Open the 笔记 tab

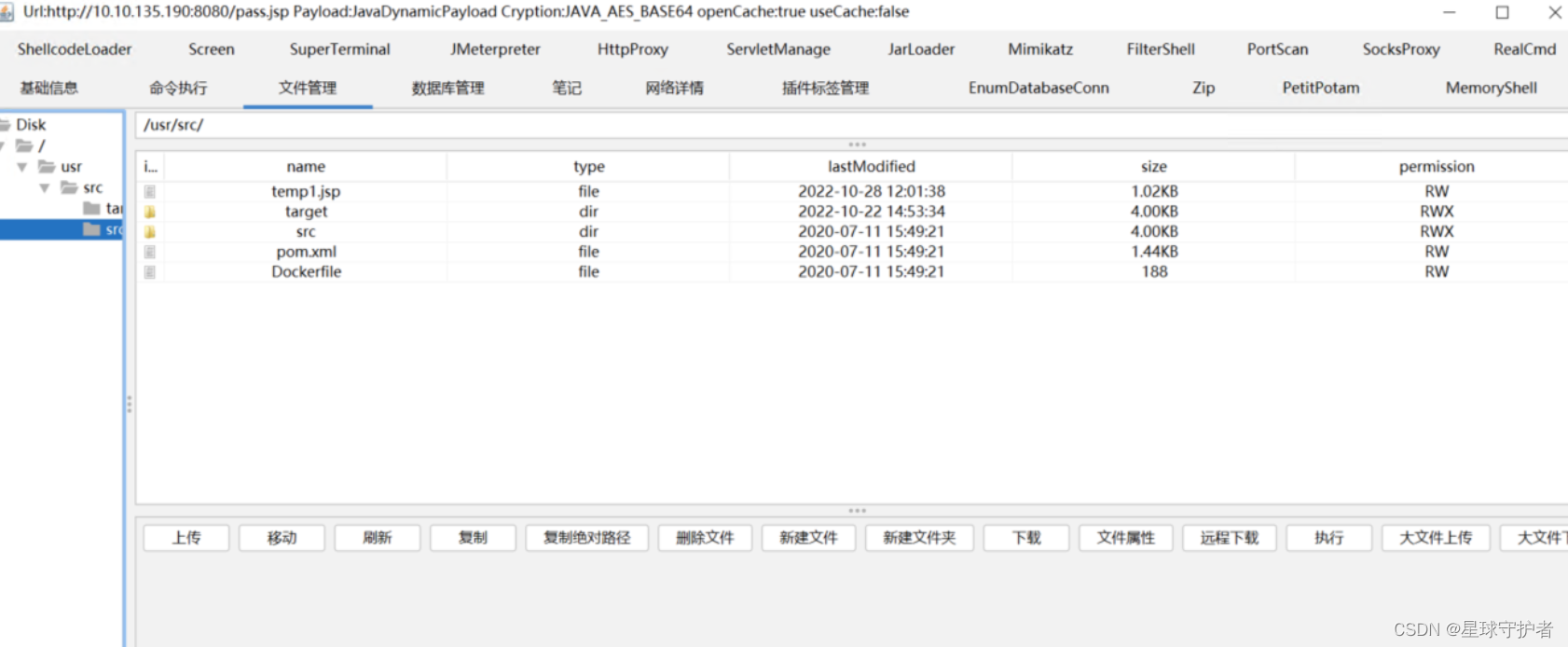[567, 88]
